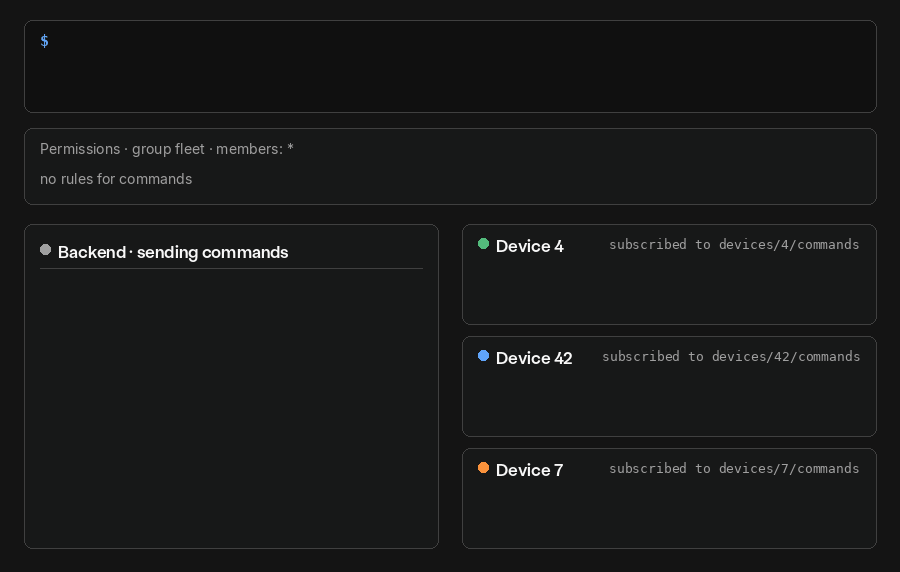Click the gray Backend status dot

(x=45, y=250)
